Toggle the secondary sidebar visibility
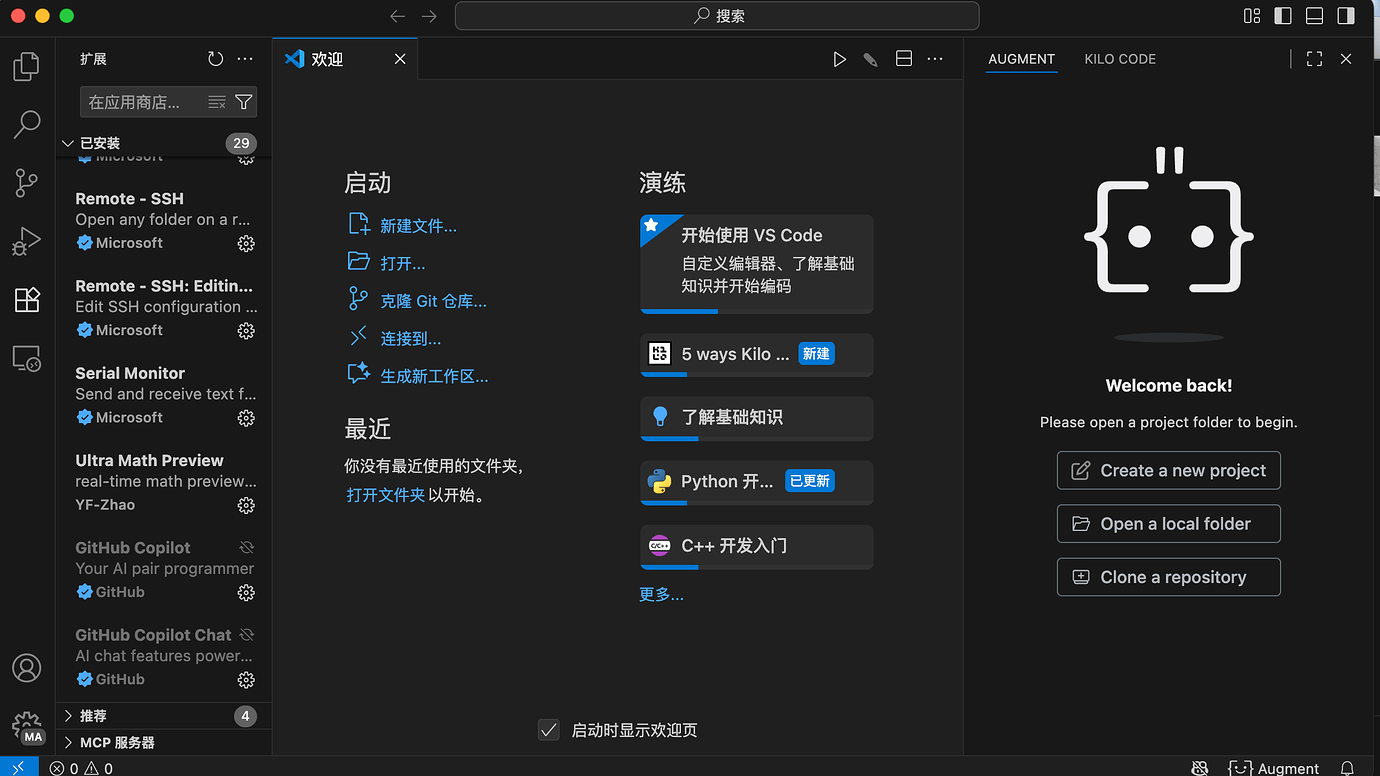Viewport: 1380px width, 776px height. (x=1346, y=16)
